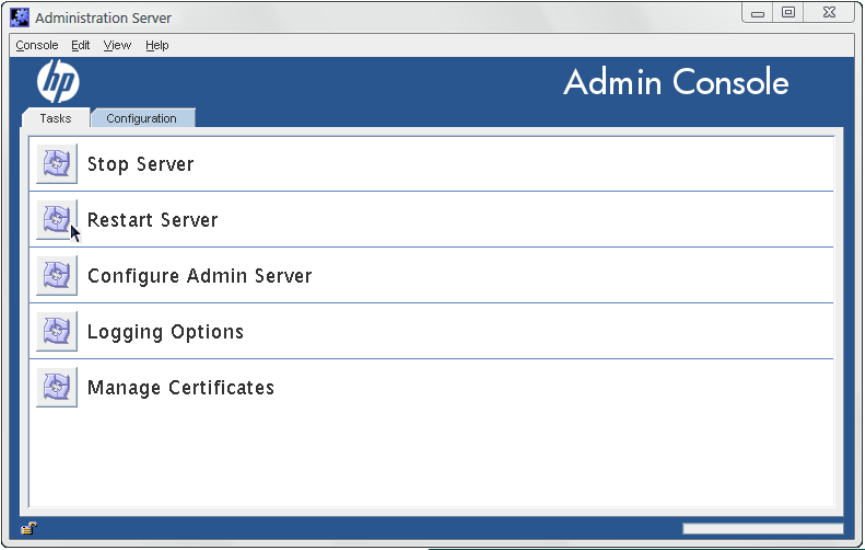
Task: Click the Logging Options text label
Action: [165, 332]
